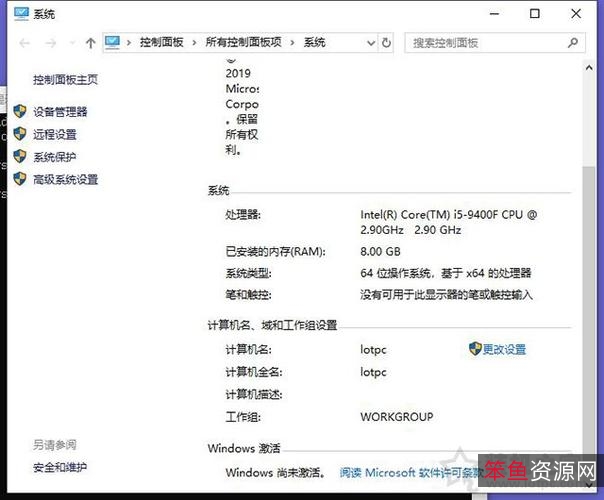This screenshot has width=604, height=500.
Task: Click the 更改设置 link
Action: click(x=504, y=349)
